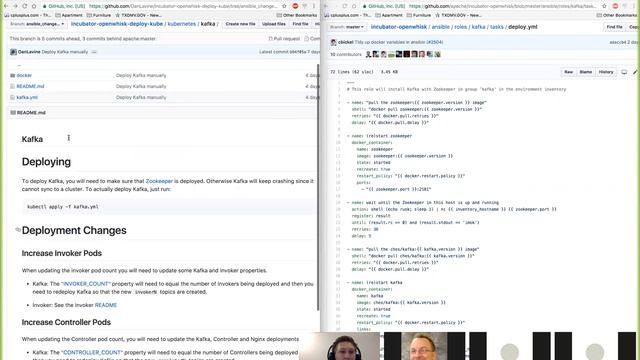Screen dimensions: 640x360
Task: Click left page vertical scrollbar
Action: 318,187
